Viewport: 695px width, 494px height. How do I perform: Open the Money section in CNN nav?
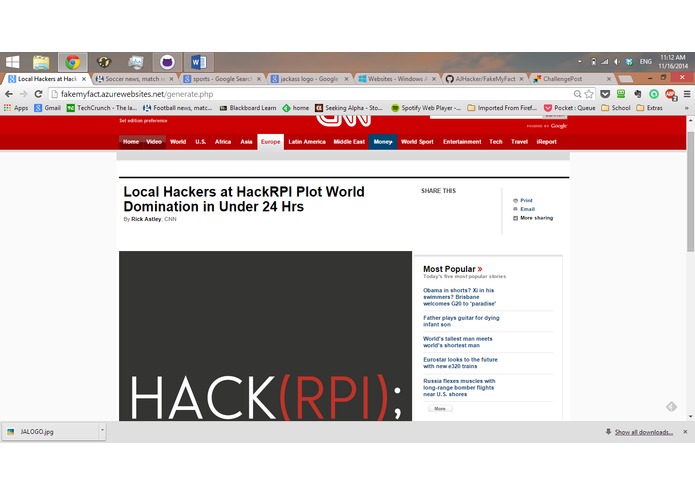[x=383, y=142]
